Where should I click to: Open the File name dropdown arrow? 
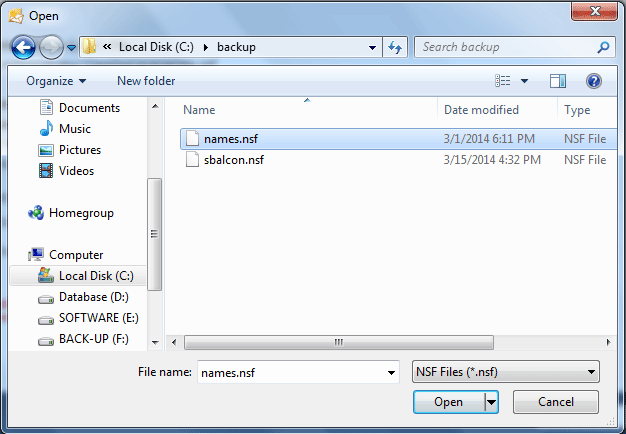pos(391,373)
